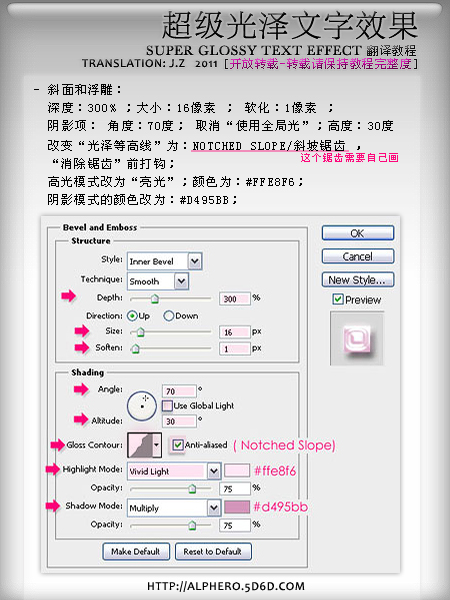Click the Soften slider handle

click(x=135, y=348)
